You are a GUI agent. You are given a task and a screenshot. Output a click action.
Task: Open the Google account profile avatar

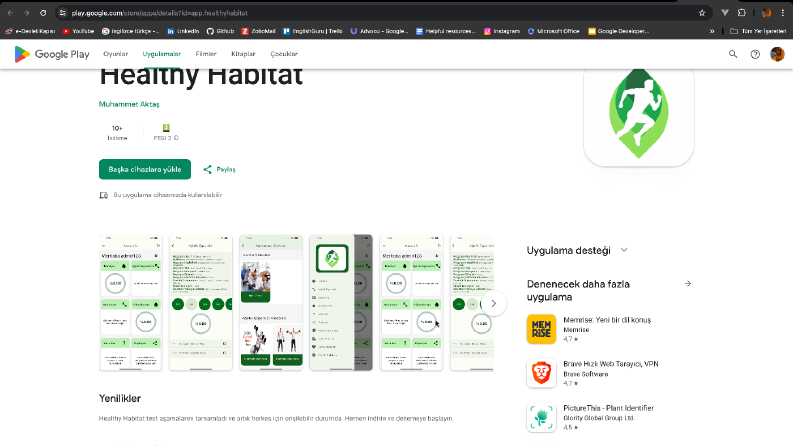click(777, 54)
